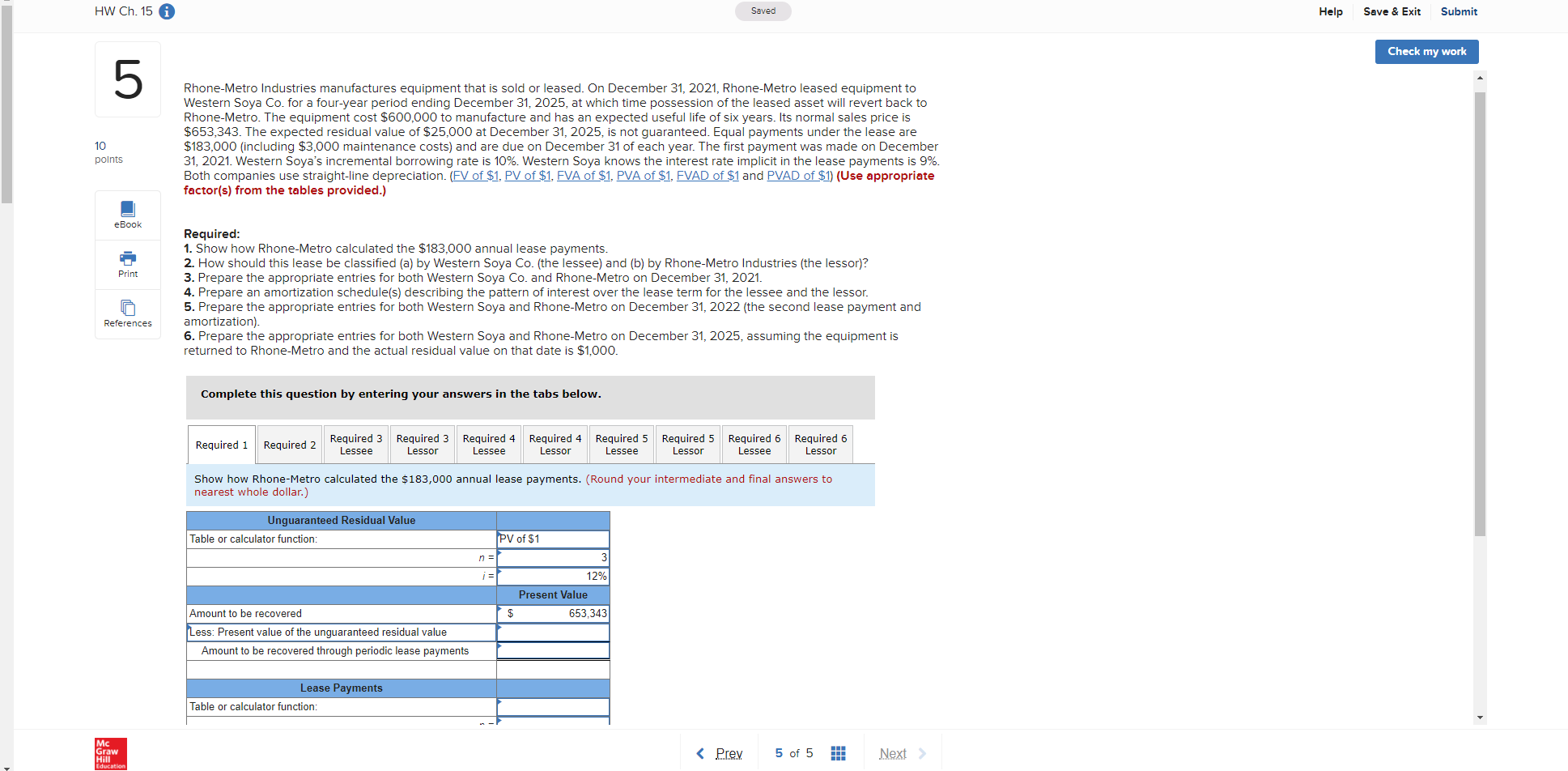This screenshot has height=771, width=1568.
Task: Open the References panel
Action: click(127, 314)
